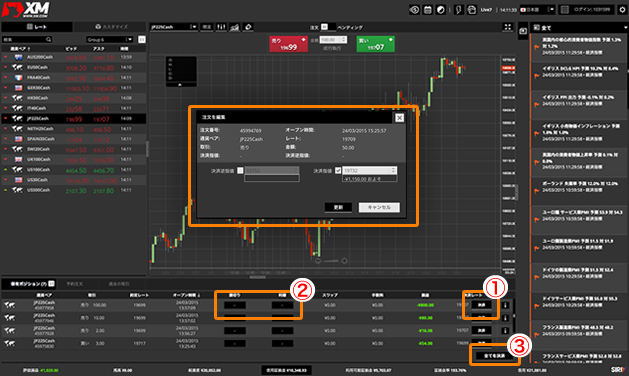Open the 日本語 language dropdown
The image size is (629, 376).
[537, 10]
